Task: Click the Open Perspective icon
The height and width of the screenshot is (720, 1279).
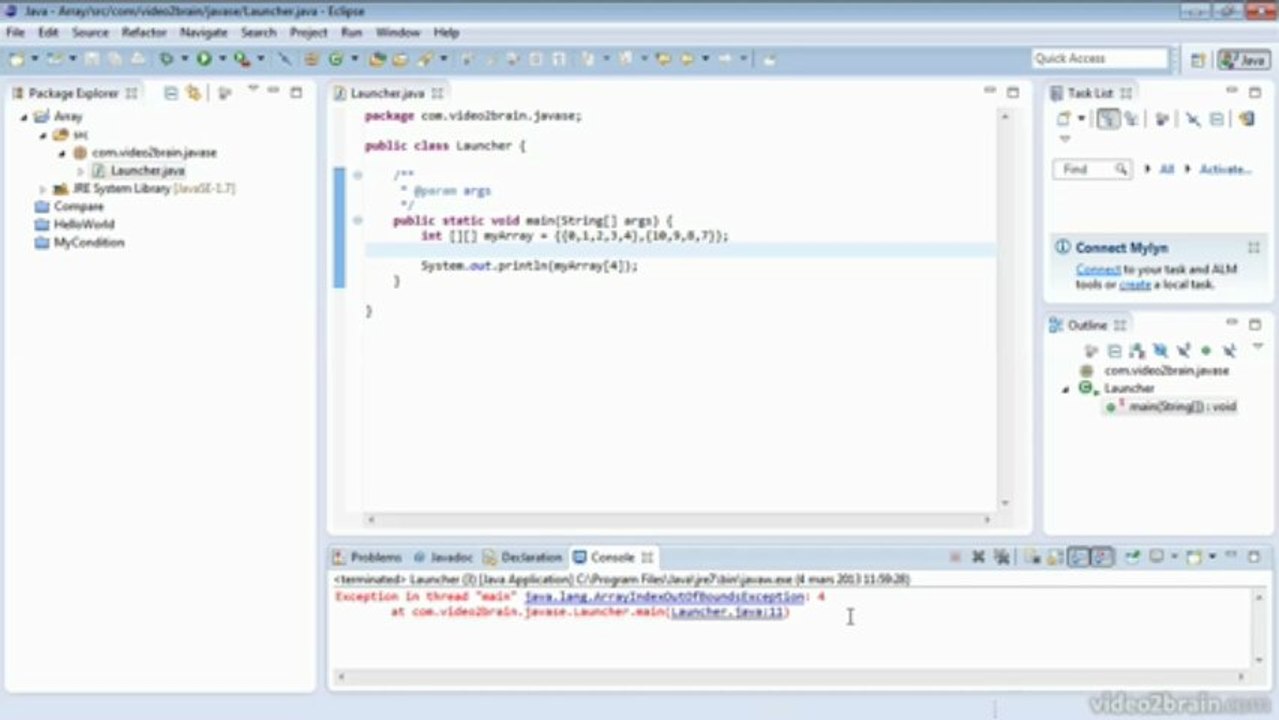Action: [x=1197, y=59]
